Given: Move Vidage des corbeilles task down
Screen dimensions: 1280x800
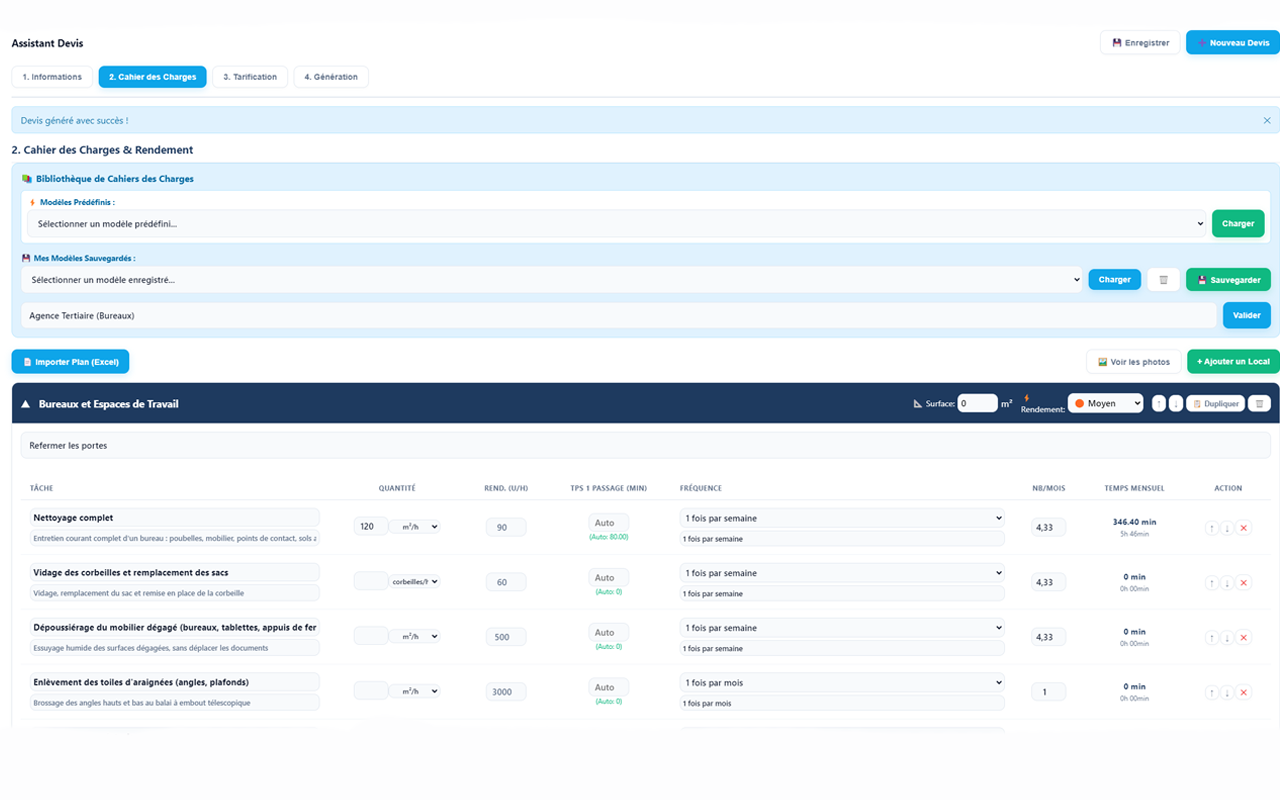Looking at the screenshot, I should (x=1227, y=582).
